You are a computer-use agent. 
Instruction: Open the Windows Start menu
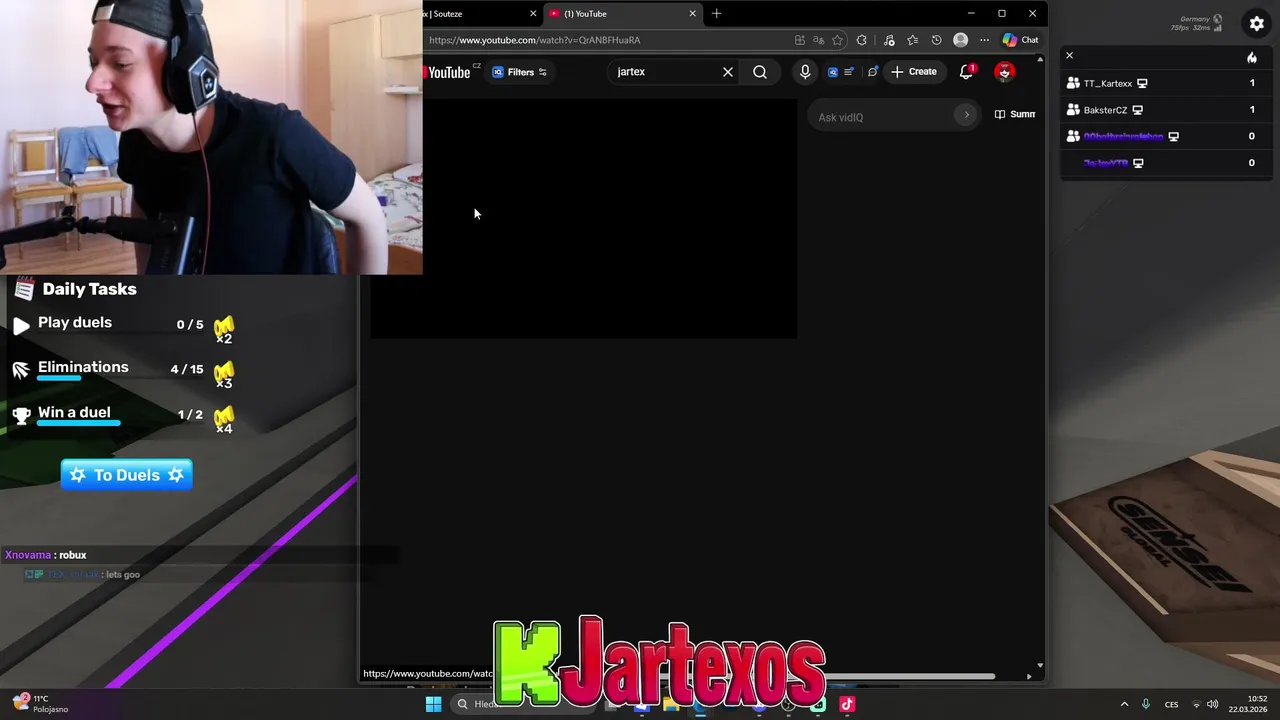point(433,704)
